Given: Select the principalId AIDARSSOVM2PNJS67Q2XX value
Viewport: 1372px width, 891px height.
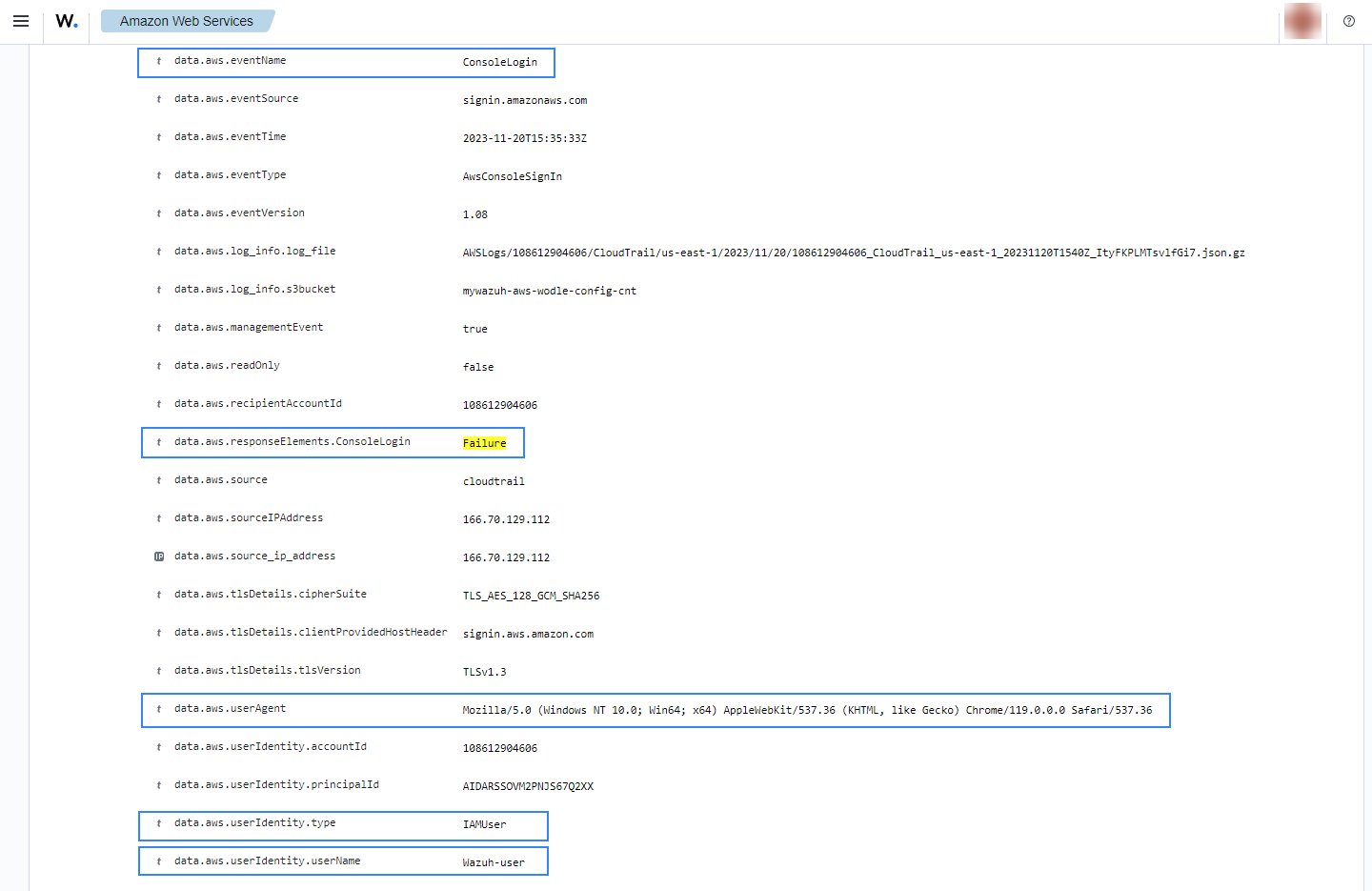Looking at the screenshot, I should pyautogui.click(x=528, y=786).
